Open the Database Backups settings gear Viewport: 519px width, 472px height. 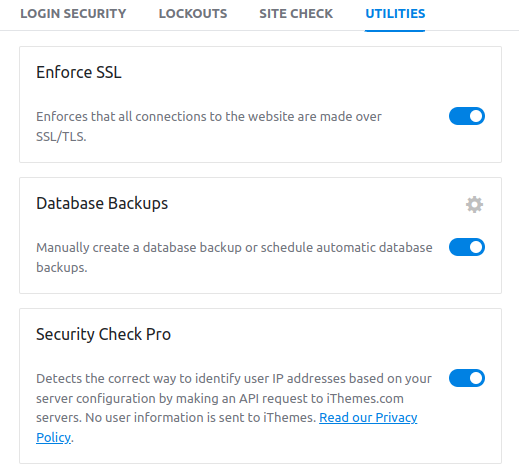[x=474, y=204]
